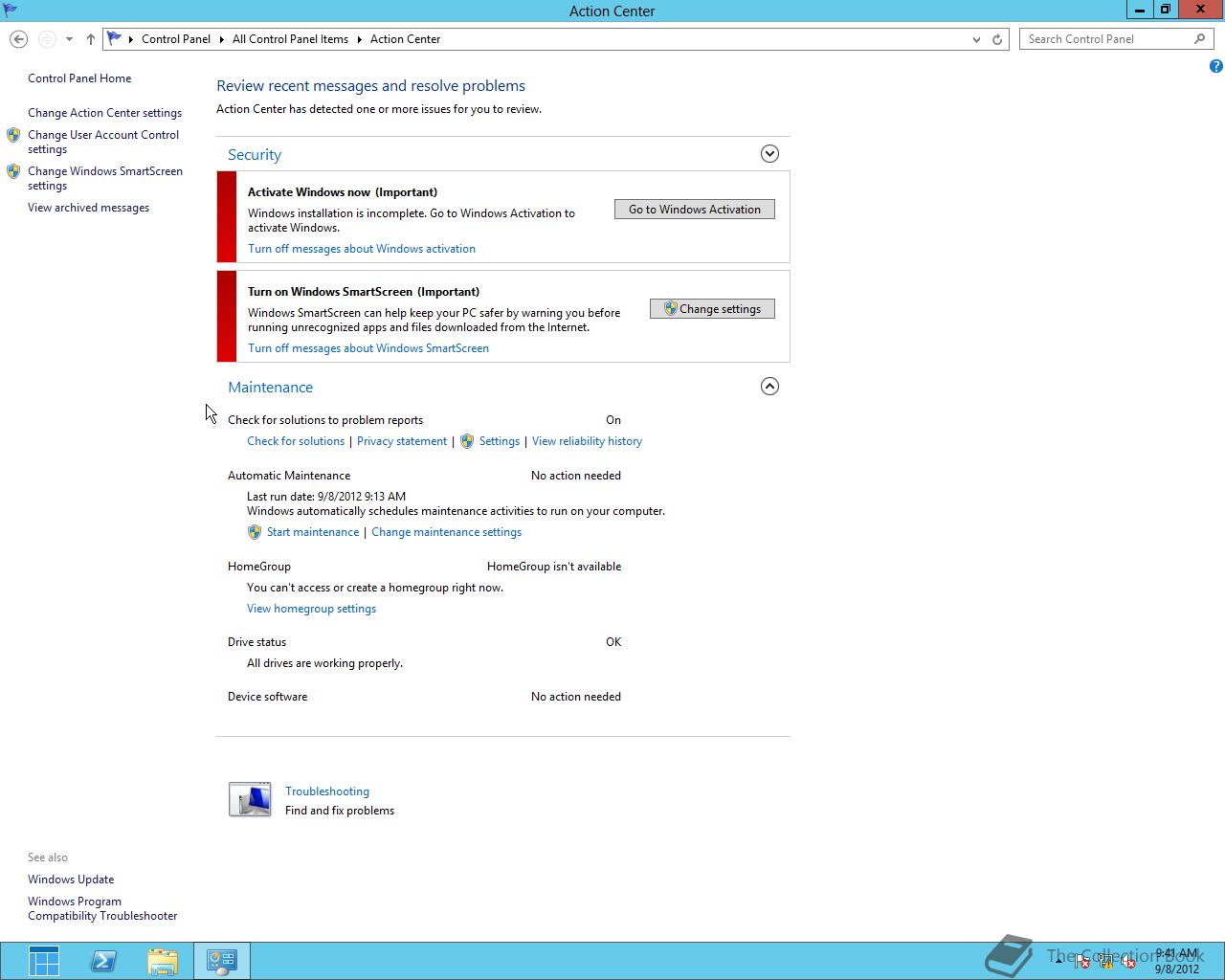The height and width of the screenshot is (980, 1225).
Task: Expand root breadcrumb arrow before Control Panel
Action: [131, 39]
